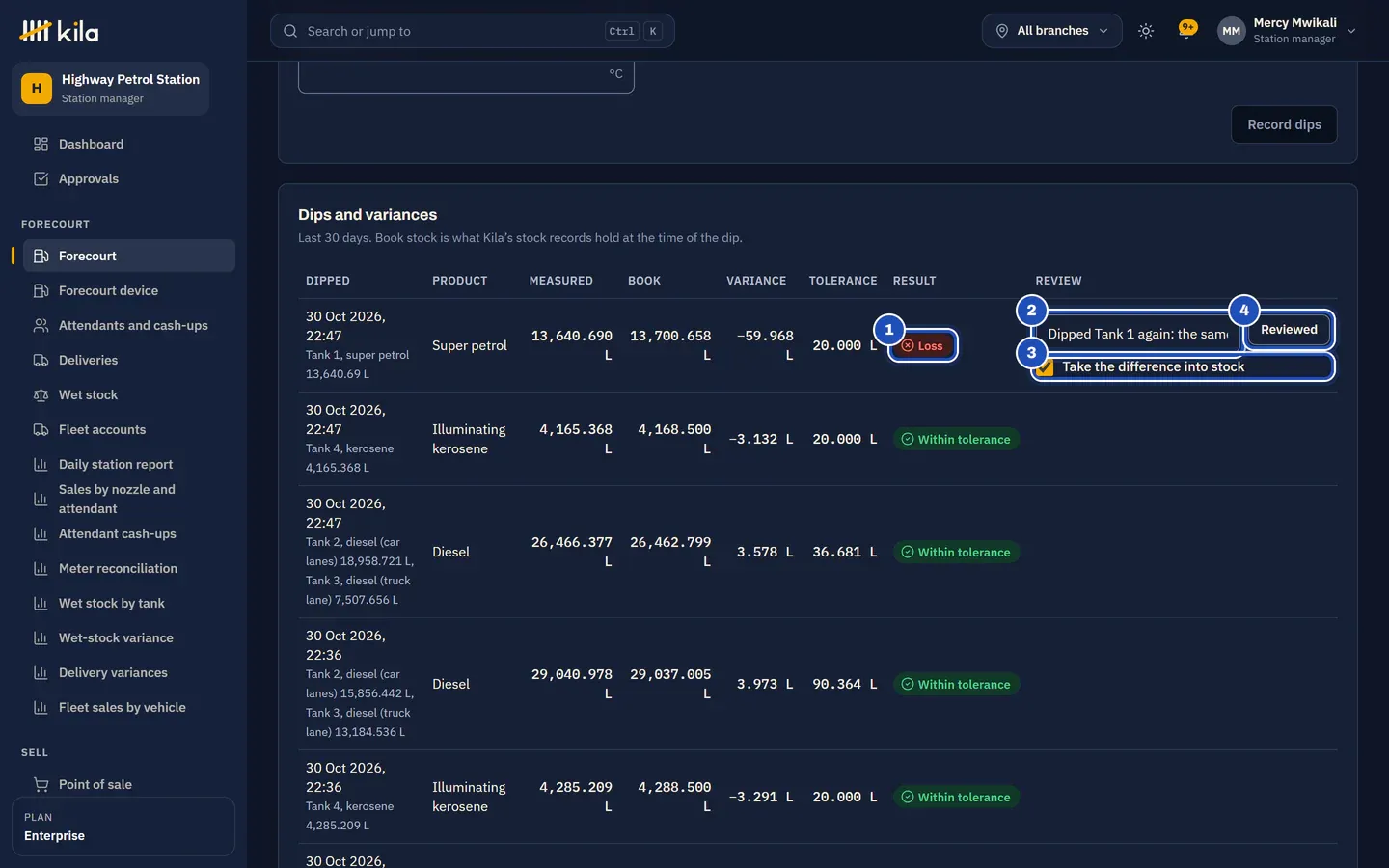This screenshot has height=868, width=1389.
Task: Click the Loss badge for Super petrol
Action: click(x=922, y=346)
